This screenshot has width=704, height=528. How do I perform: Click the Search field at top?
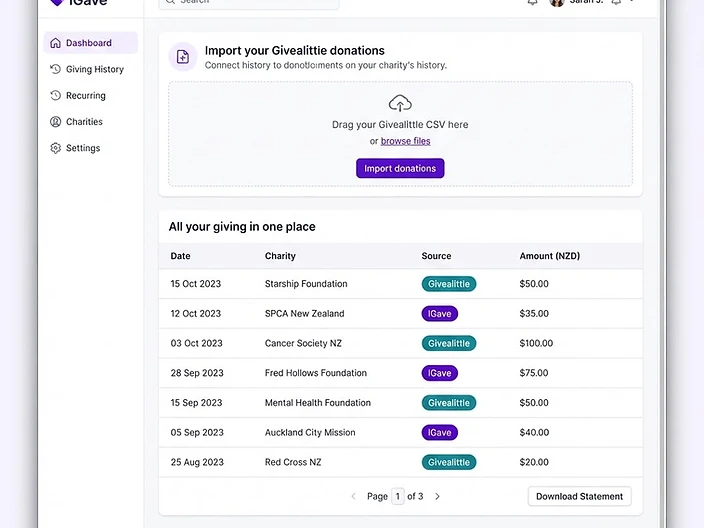249,2
